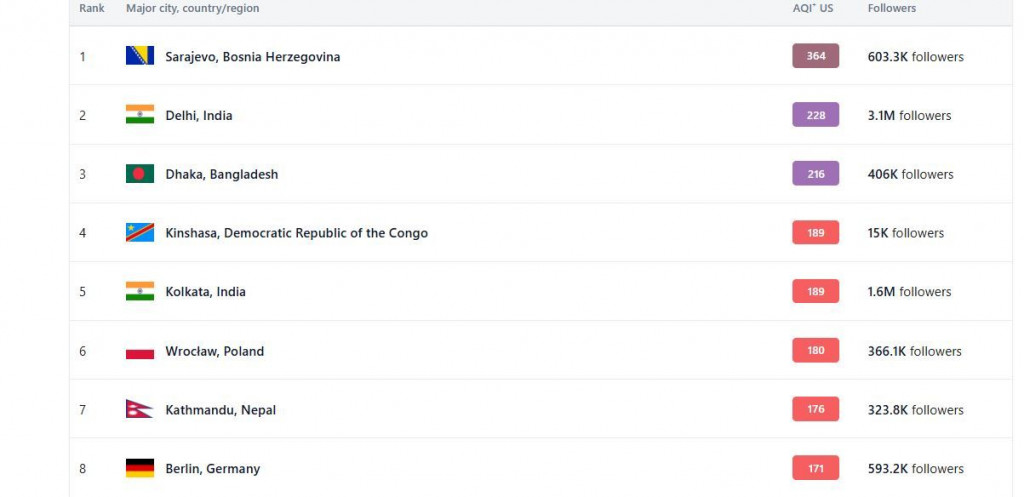Open the Sarajevo, Bosnia Herzegovina link
This screenshot has height=497, width=1024.
pos(252,57)
